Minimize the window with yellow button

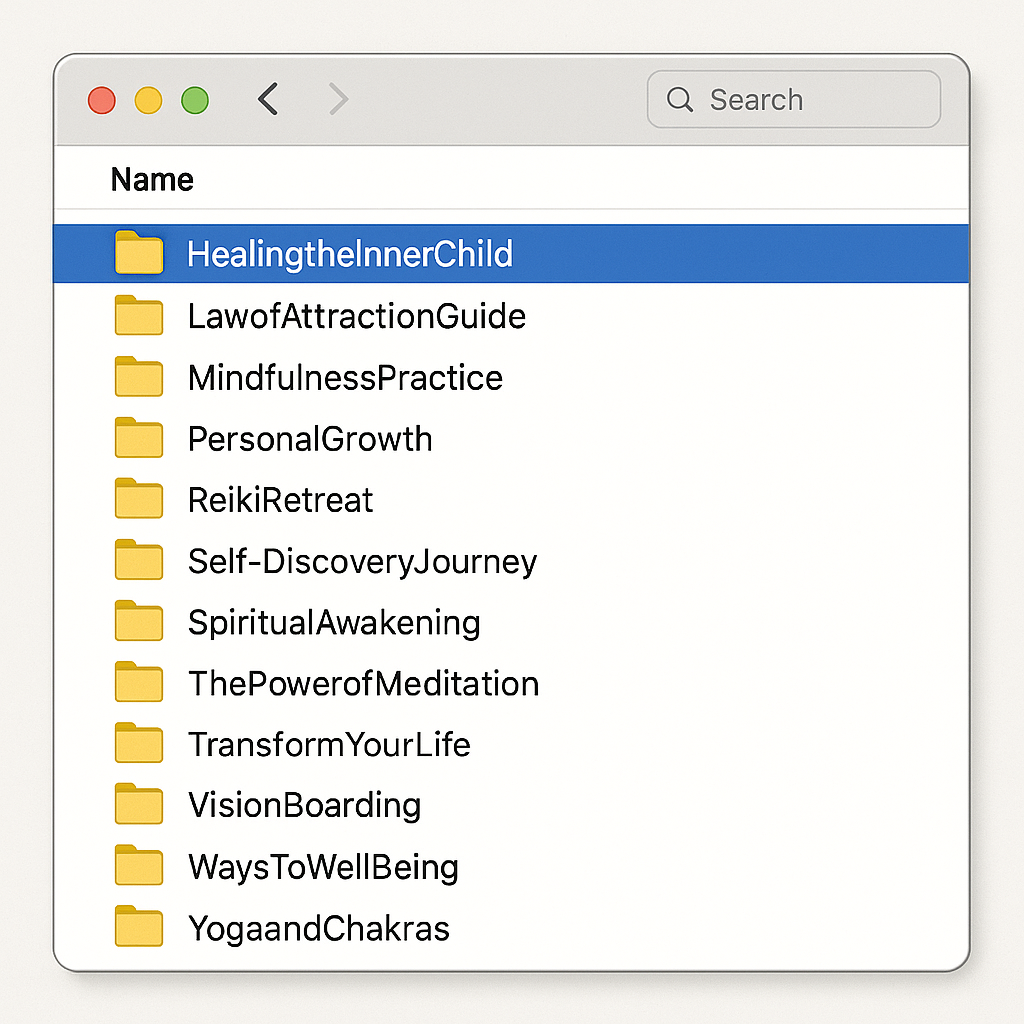pyautogui.click(x=148, y=100)
